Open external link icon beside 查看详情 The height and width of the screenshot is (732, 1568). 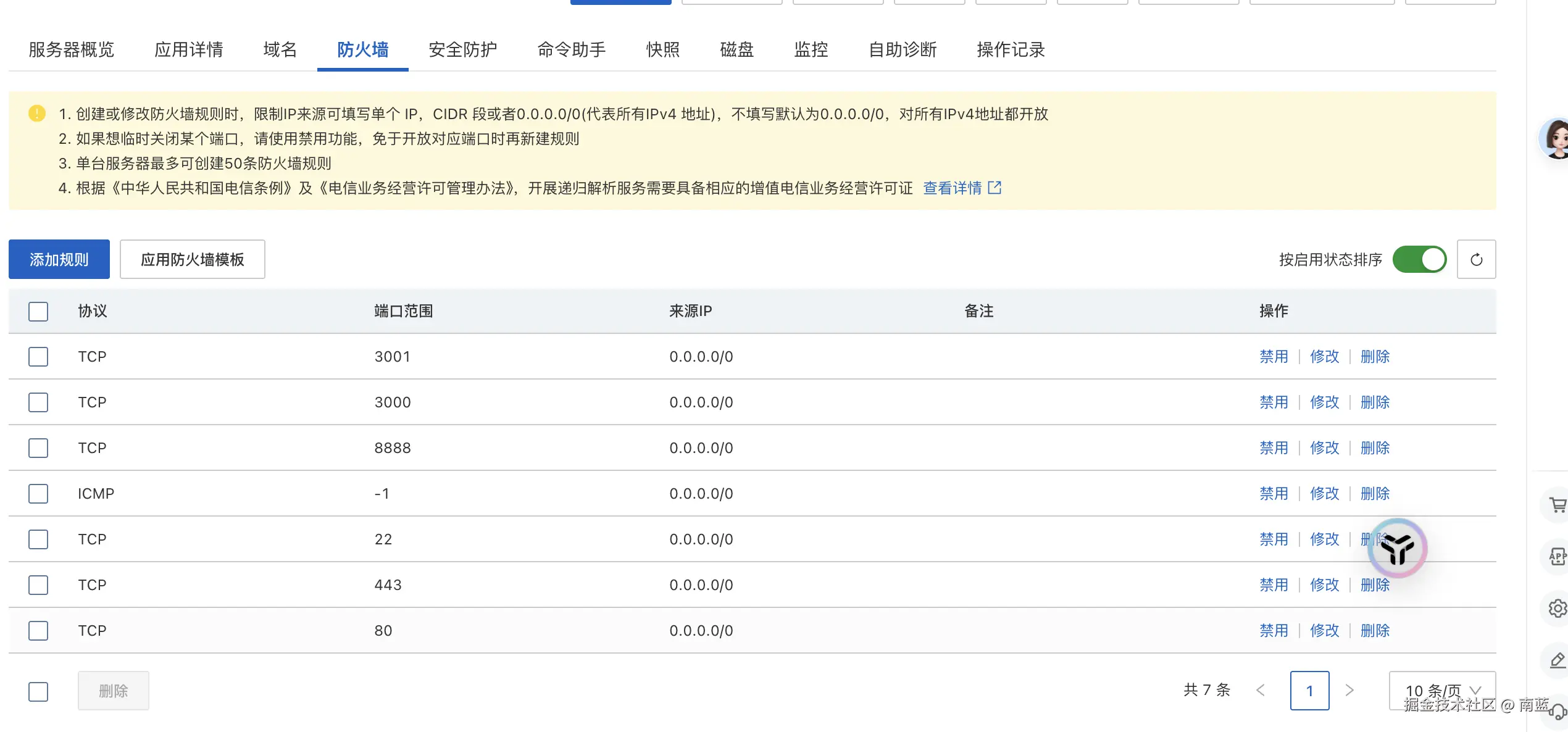point(995,188)
